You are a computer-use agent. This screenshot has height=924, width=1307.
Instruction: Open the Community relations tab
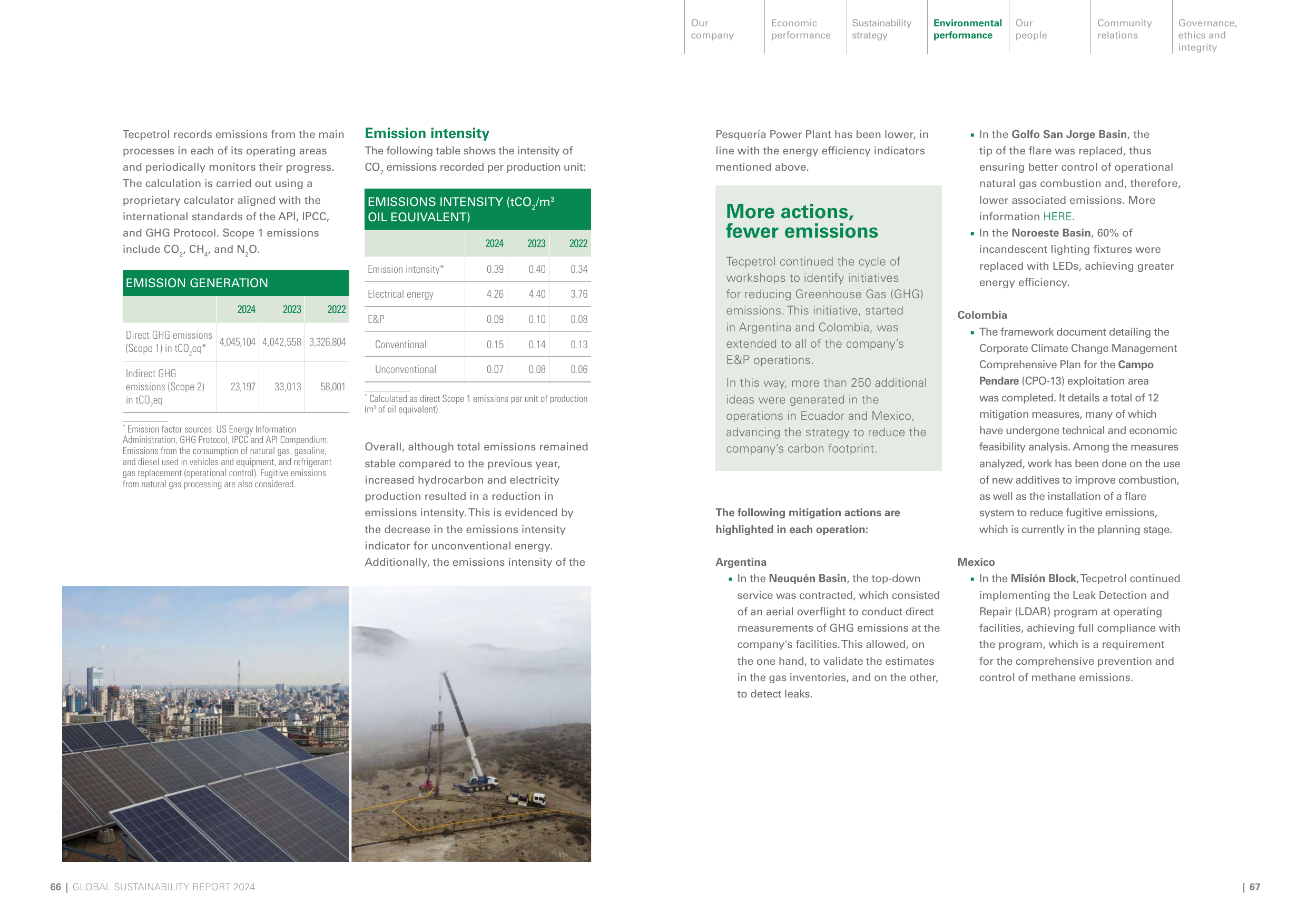1124,29
